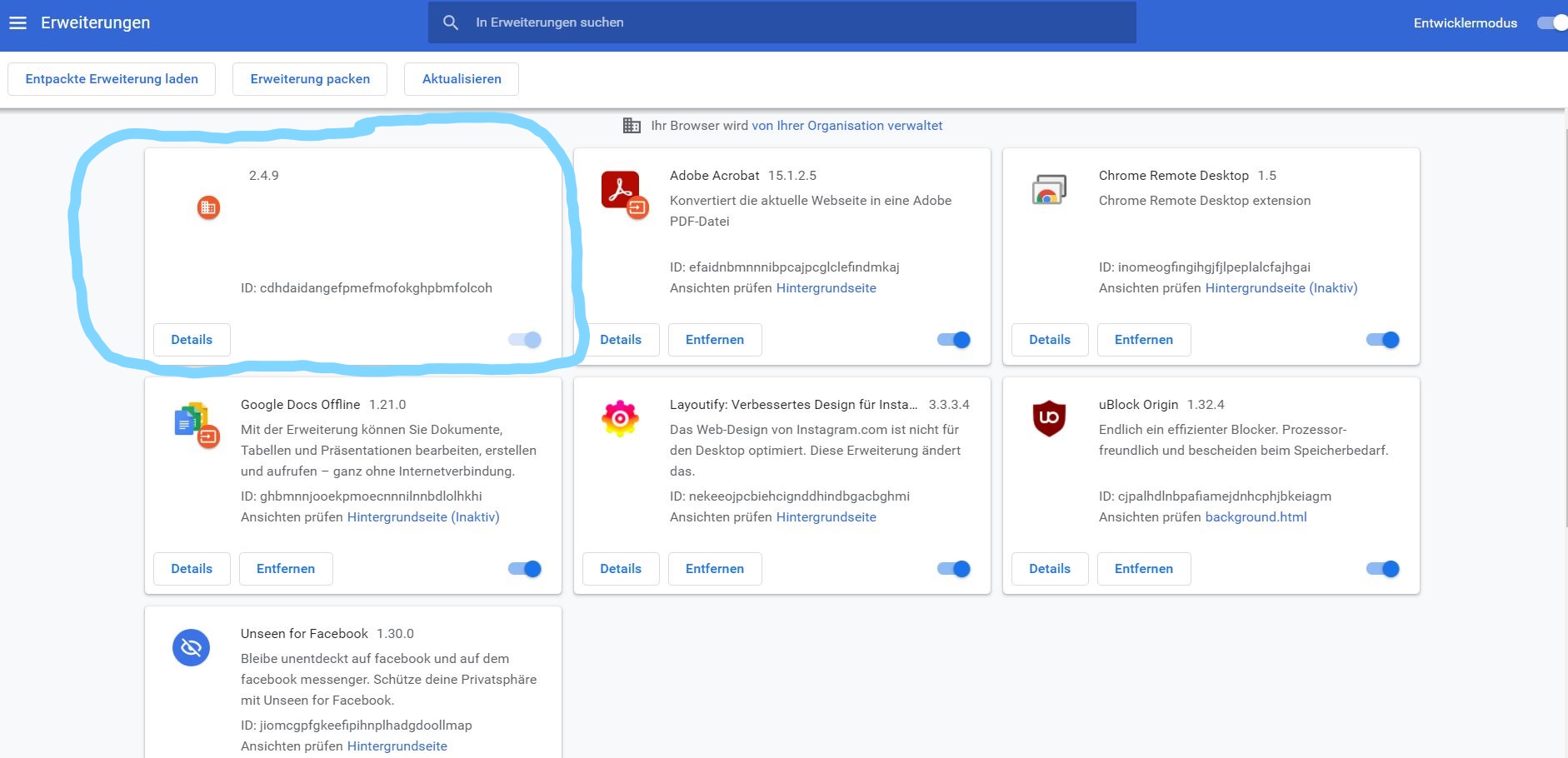The width and height of the screenshot is (1568, 758).
Task: Click the organization-managed building icon
Action: coord(632,126)
